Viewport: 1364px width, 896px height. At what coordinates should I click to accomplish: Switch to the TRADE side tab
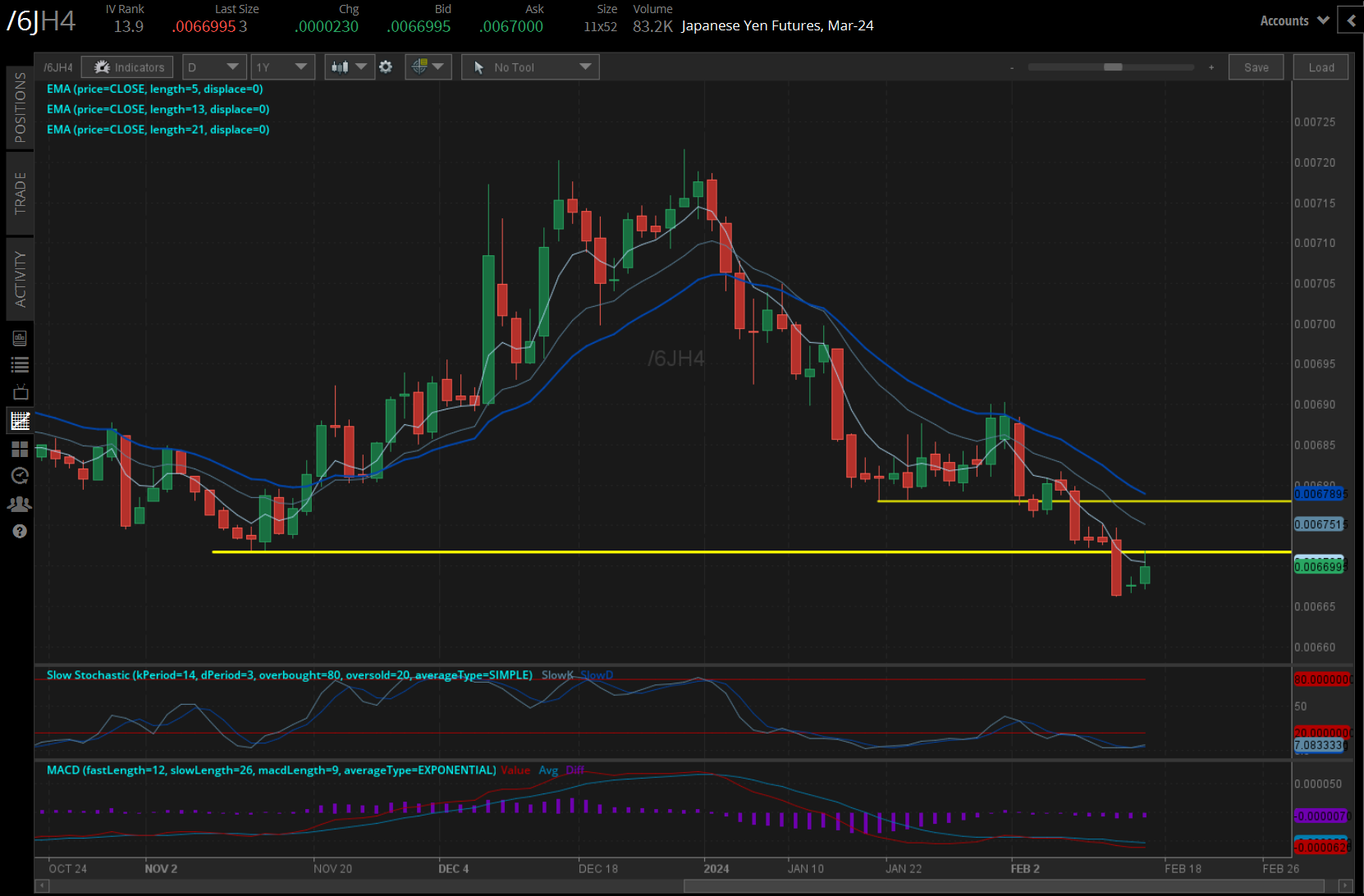tap(20, 194)
